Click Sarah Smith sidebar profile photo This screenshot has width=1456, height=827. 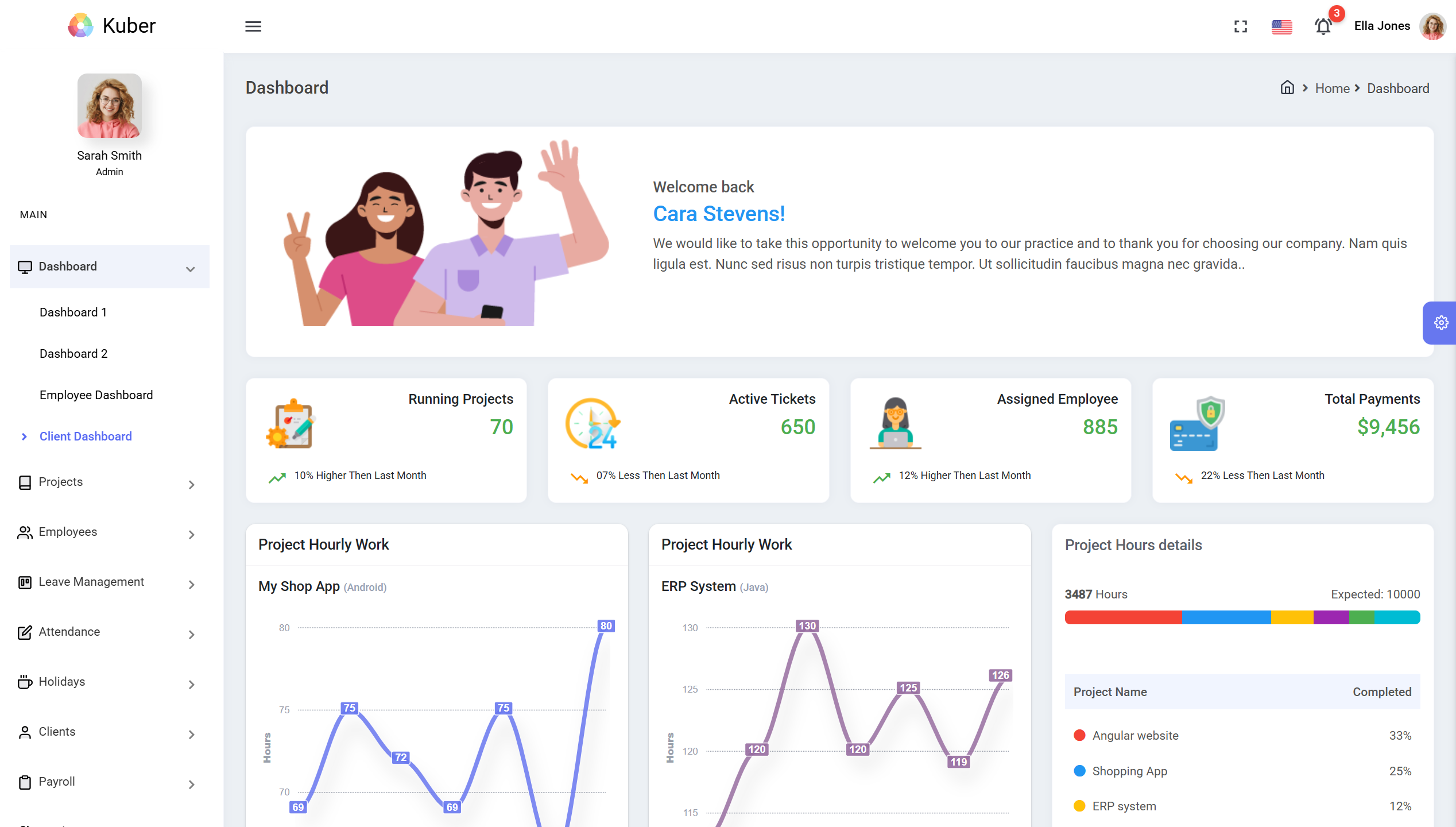click(109, 106)
